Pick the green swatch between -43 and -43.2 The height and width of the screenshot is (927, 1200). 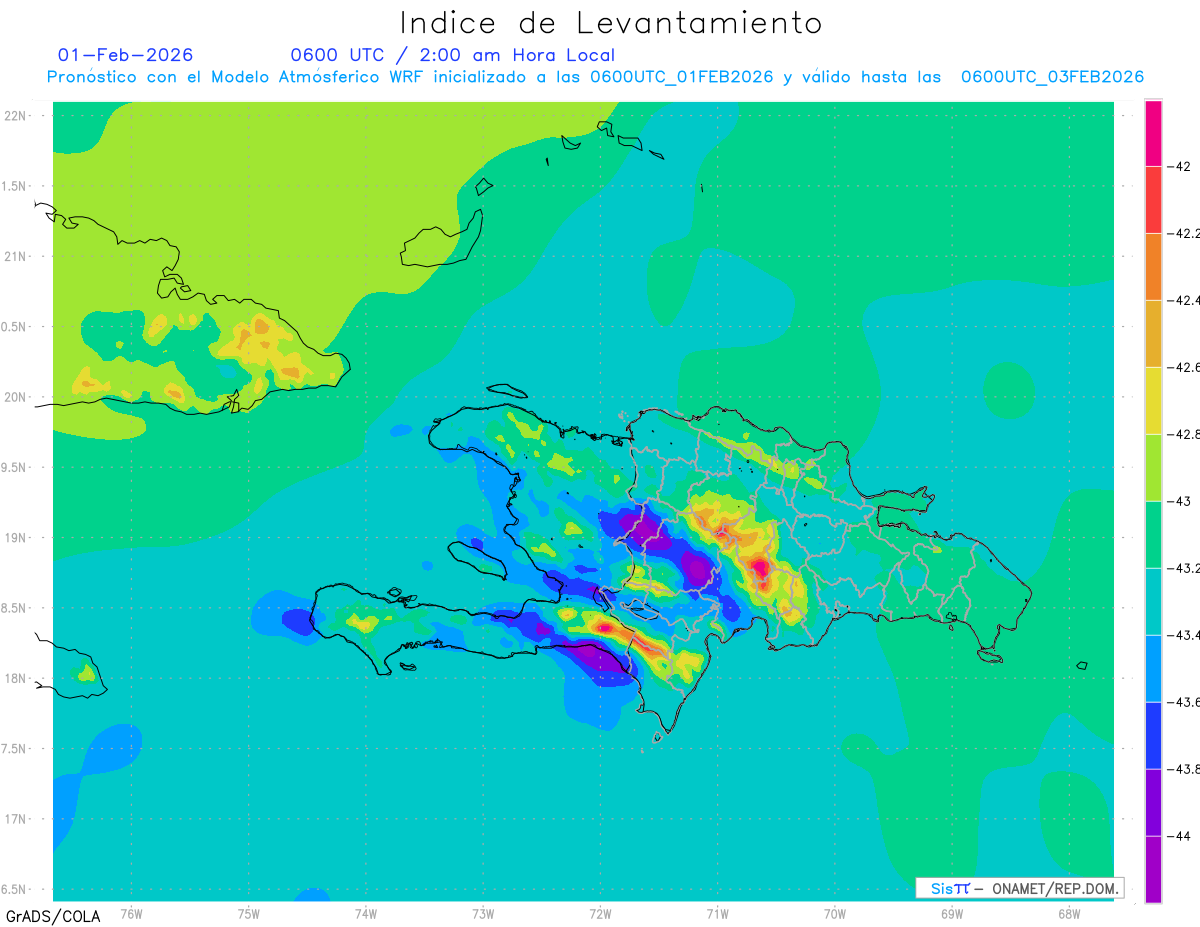[x=1153, y=534]
